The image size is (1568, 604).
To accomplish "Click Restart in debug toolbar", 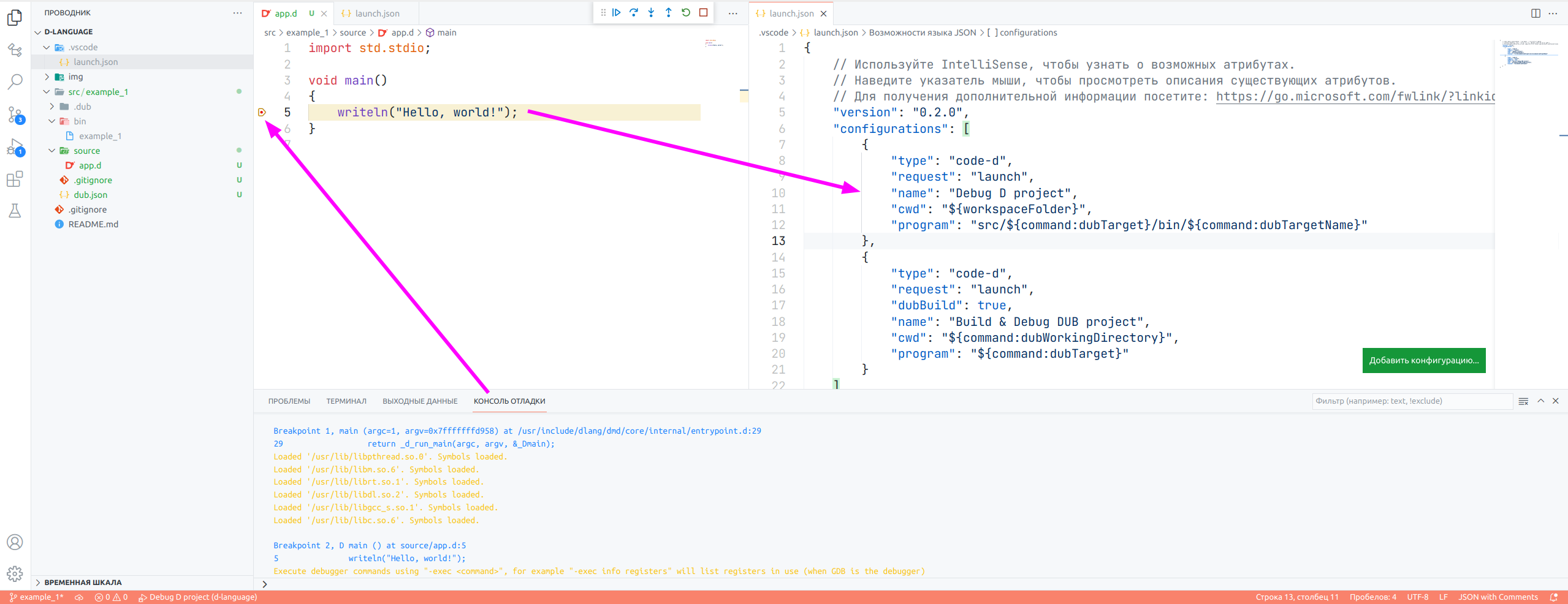I will (x=686, y=12).
